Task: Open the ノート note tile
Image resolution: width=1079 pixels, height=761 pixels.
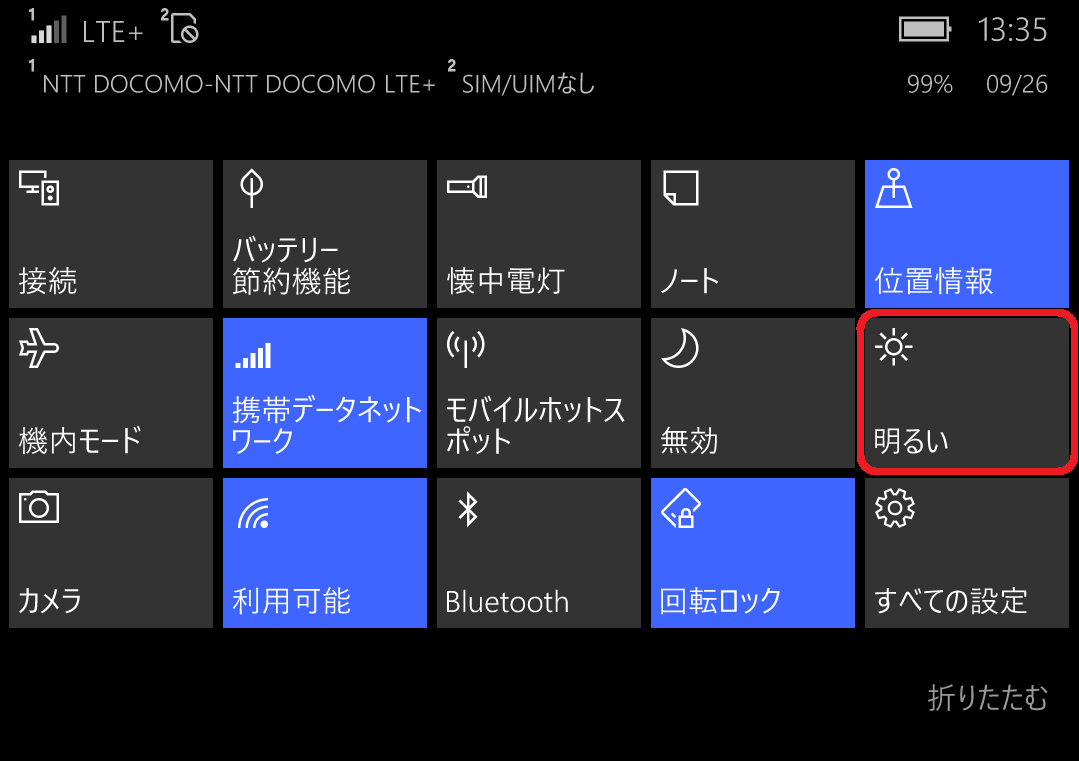Action: tap(753, 234)
